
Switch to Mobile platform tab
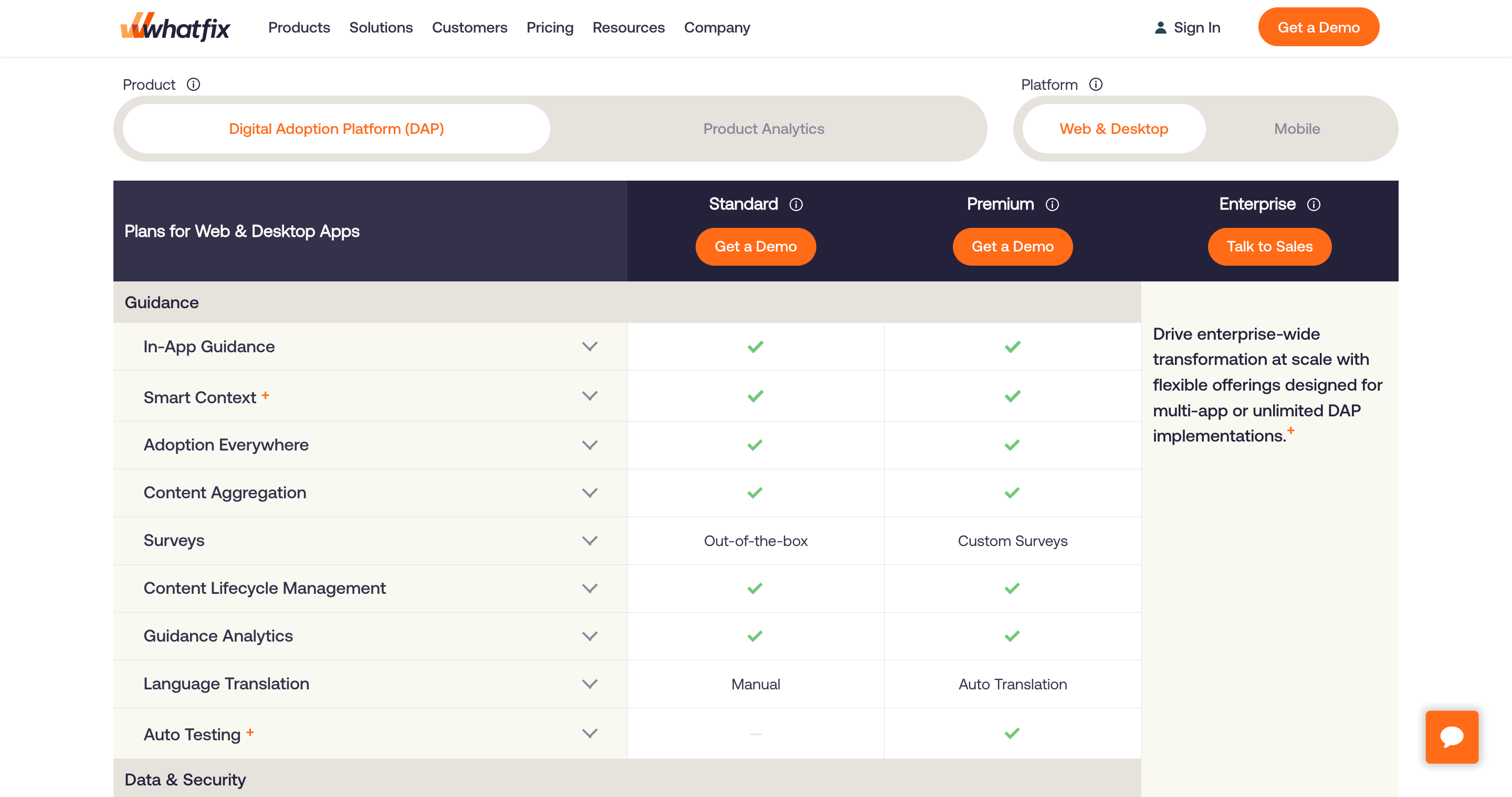pos(1296,128)
